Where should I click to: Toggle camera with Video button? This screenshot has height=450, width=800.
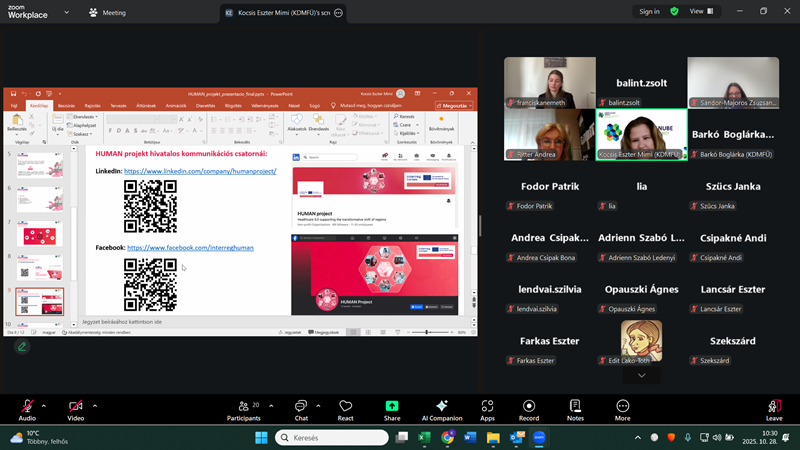pyautogui.click(x=75, y=408)
